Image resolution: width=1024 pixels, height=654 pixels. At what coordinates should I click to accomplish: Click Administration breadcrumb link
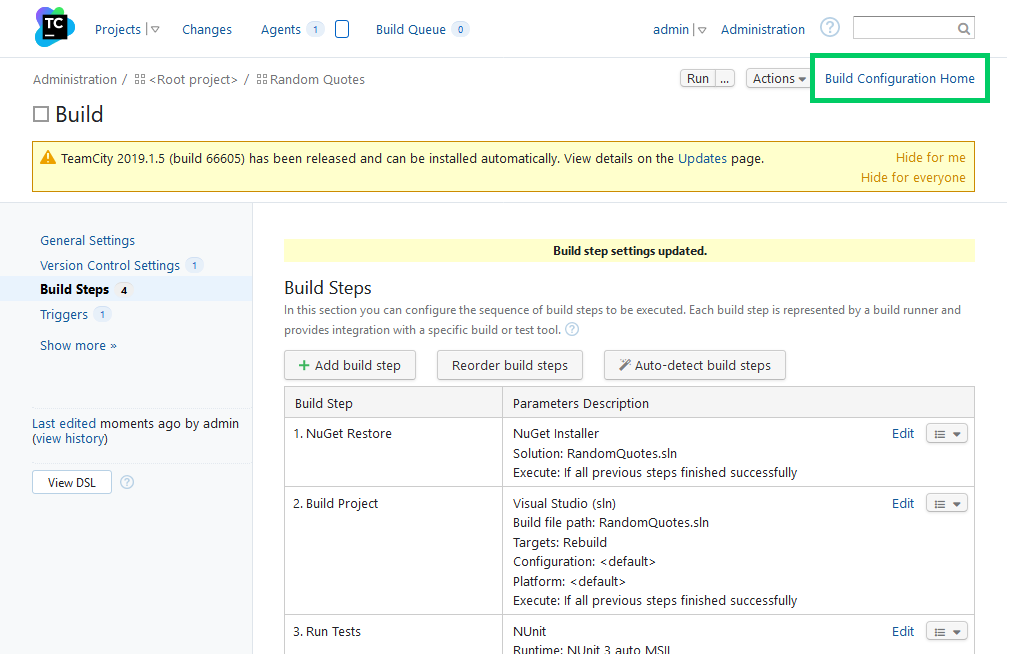(x=75, y=79)
